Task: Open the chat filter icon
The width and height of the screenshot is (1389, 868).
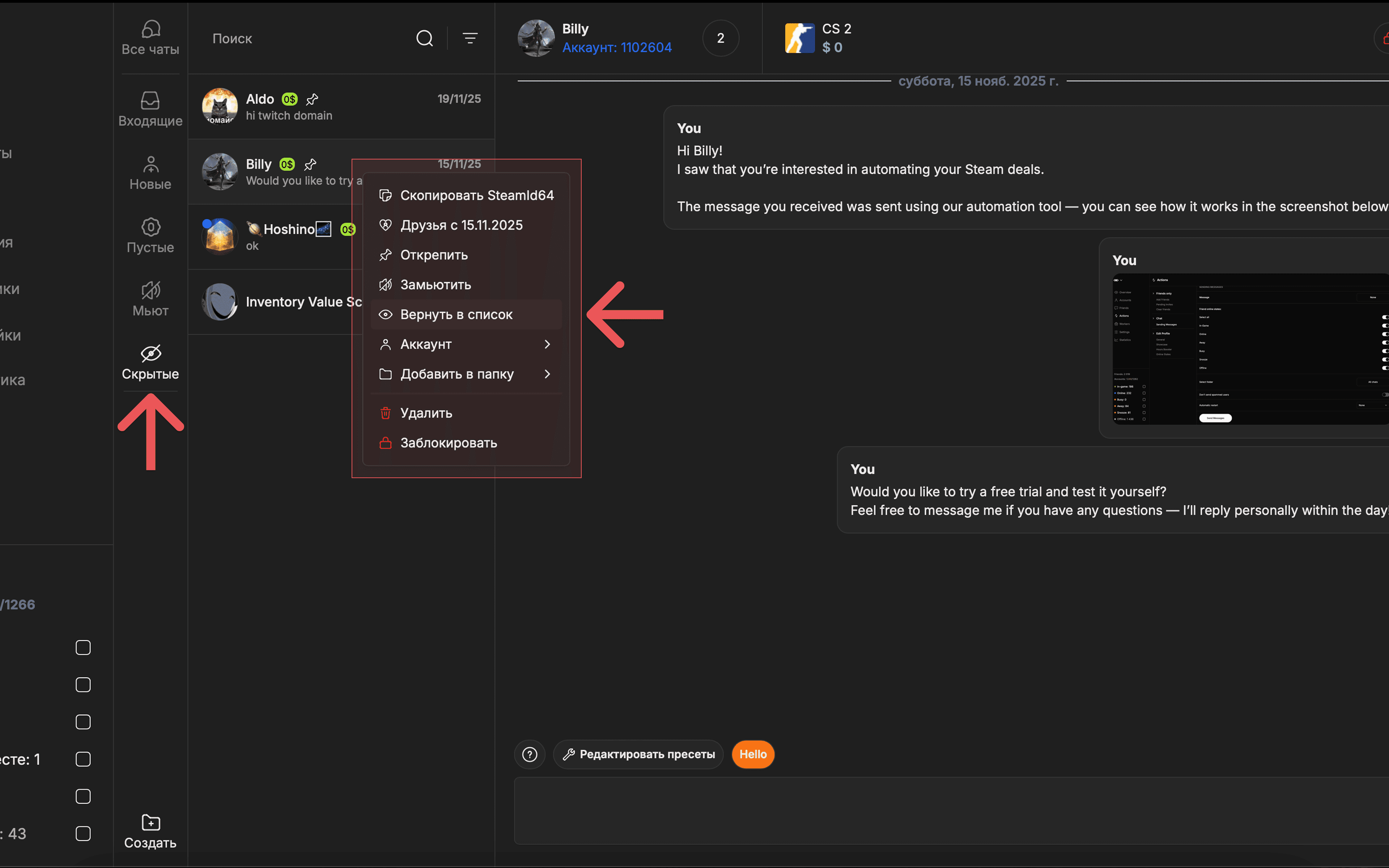Action: pyautogui.click(x=470, y=38)
